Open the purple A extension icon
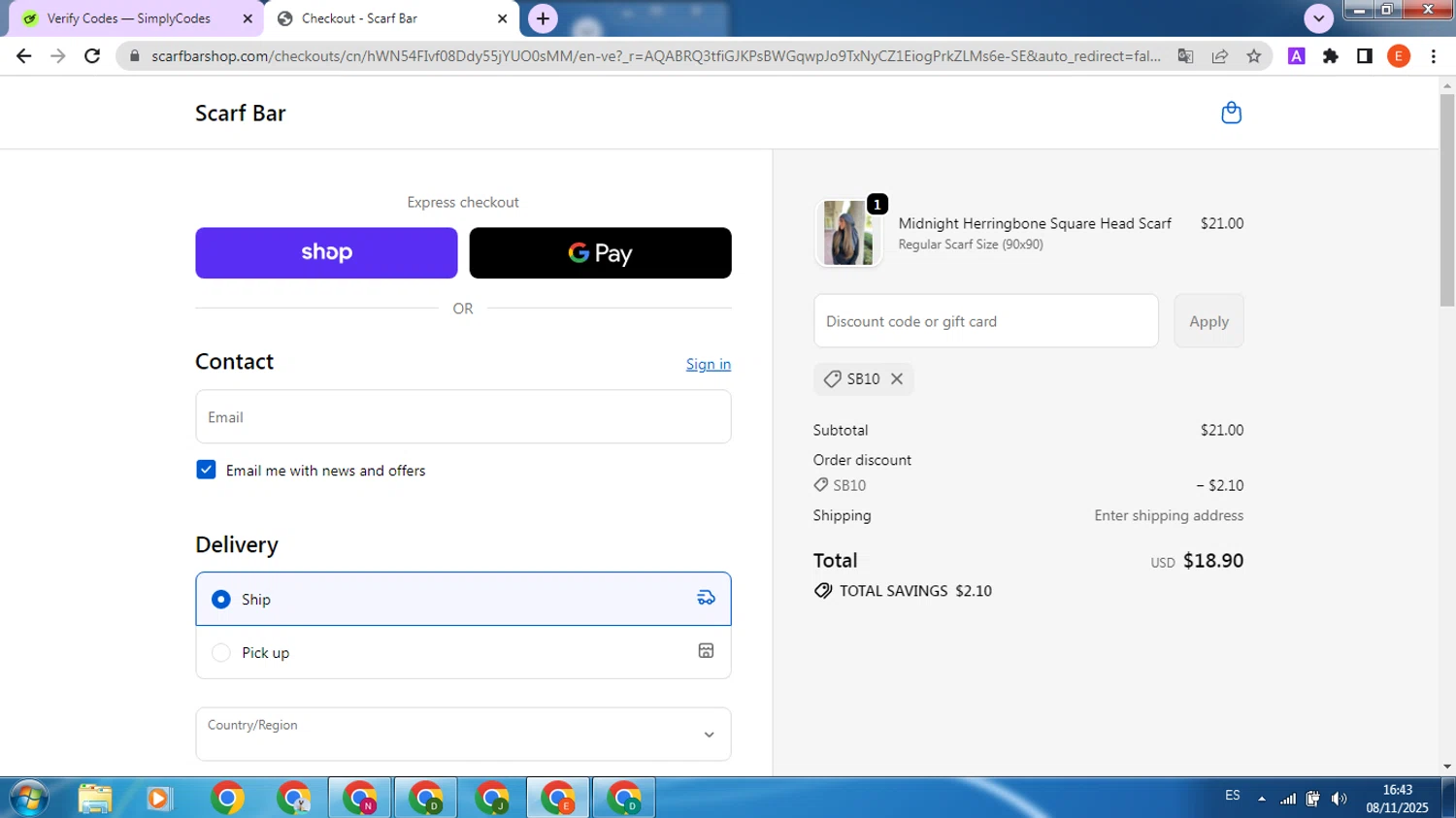 tap(1296, 56)
